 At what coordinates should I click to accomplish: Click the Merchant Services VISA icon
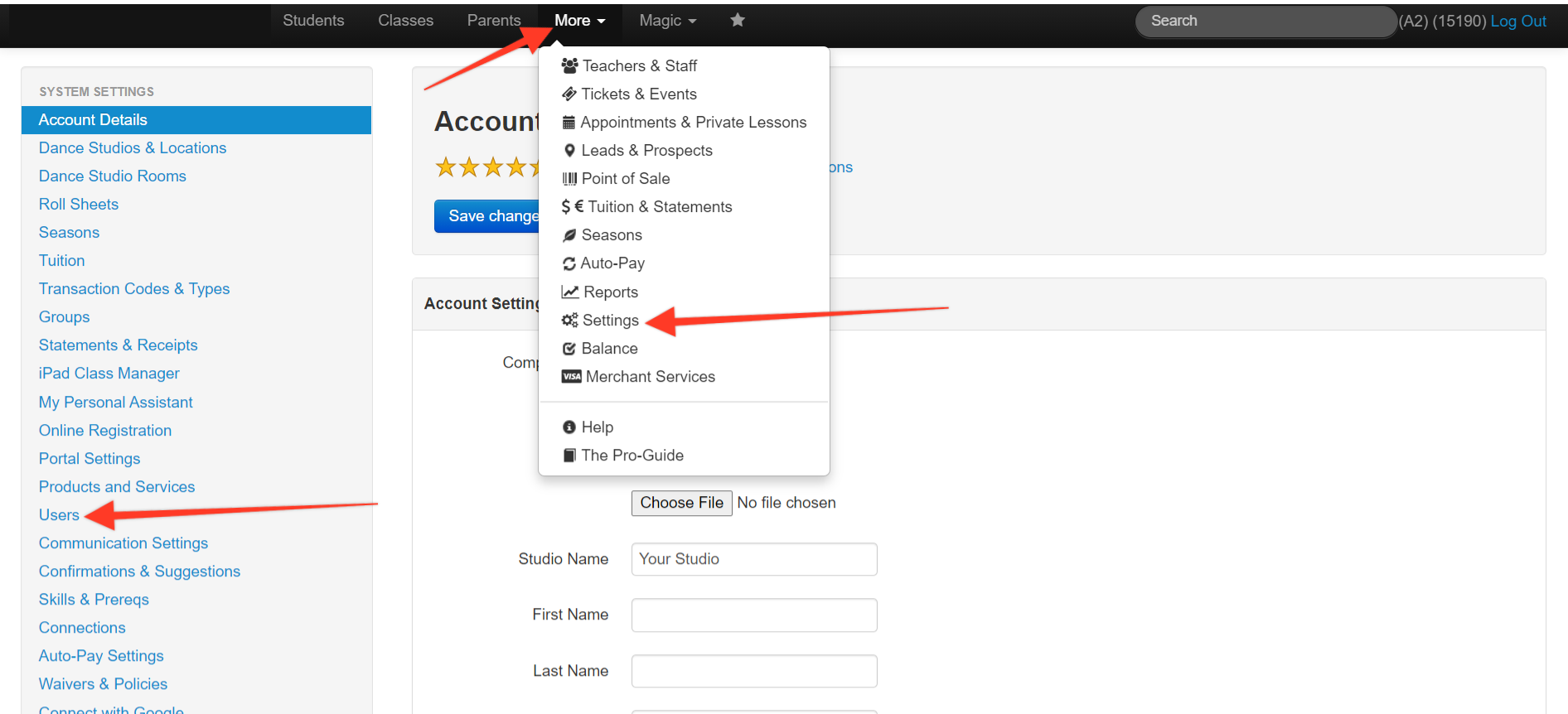point(572,377)
